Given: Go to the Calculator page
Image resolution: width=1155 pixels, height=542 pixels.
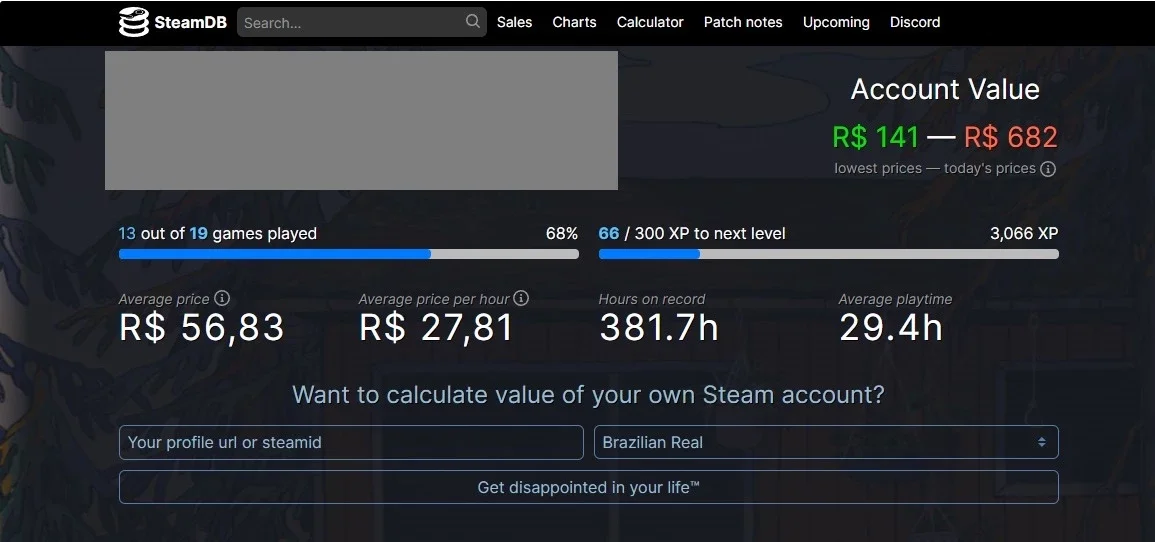Looking at the screenshot, I should [650, 22].
